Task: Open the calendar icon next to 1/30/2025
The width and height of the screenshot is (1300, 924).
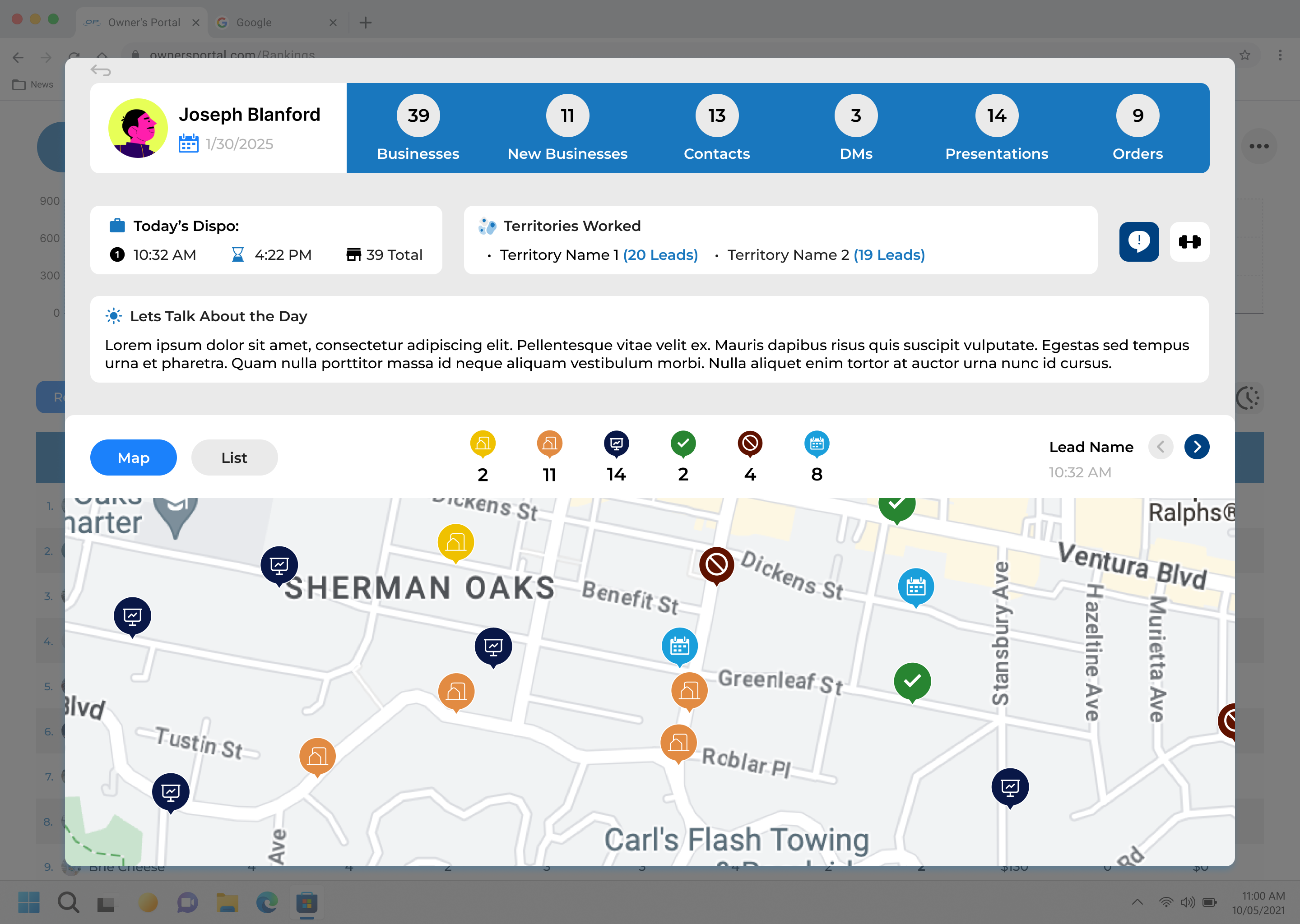Action: click(x=188, y=143)
